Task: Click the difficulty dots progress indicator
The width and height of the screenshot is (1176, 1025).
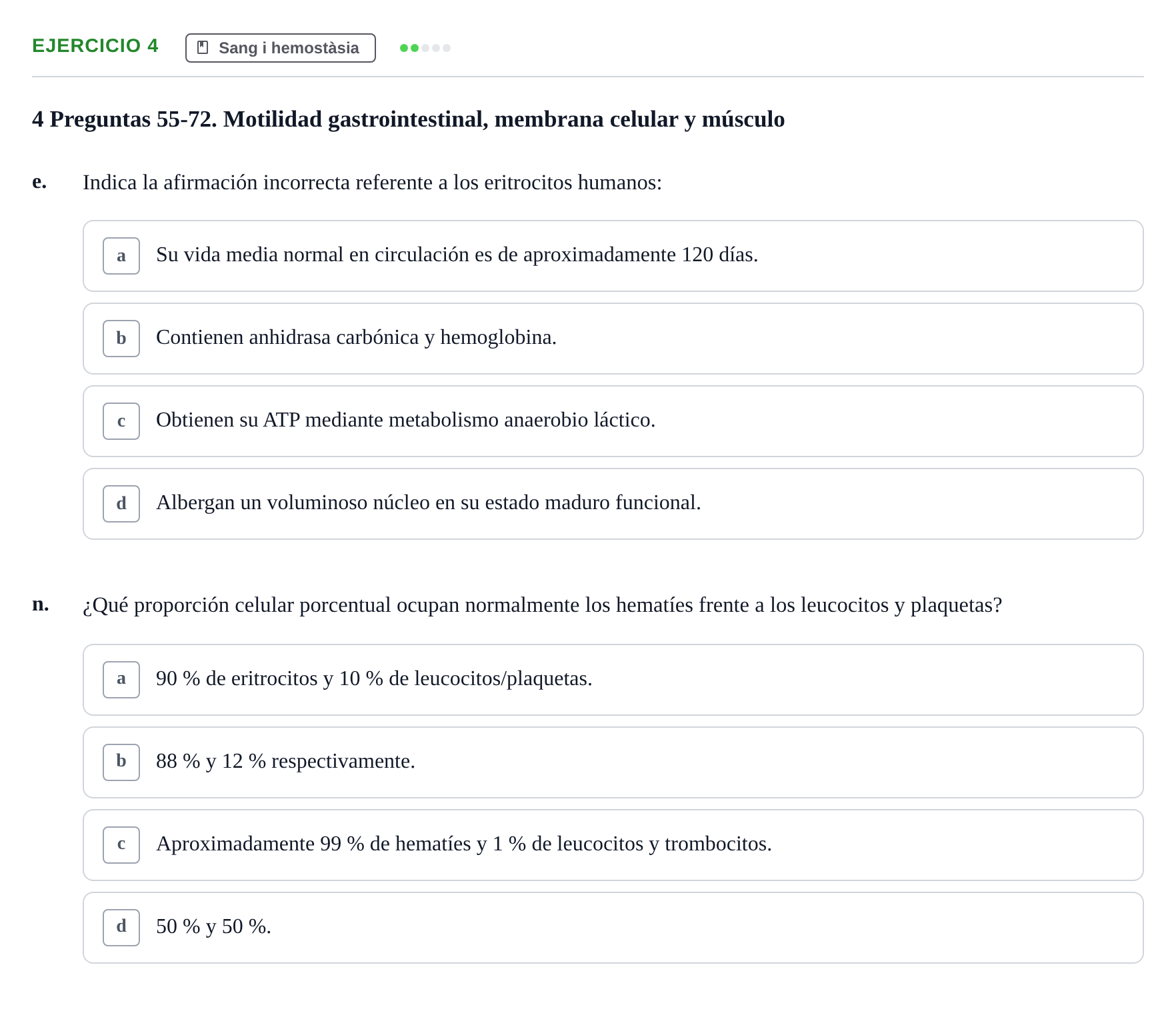Action: (x=425, y=48)
